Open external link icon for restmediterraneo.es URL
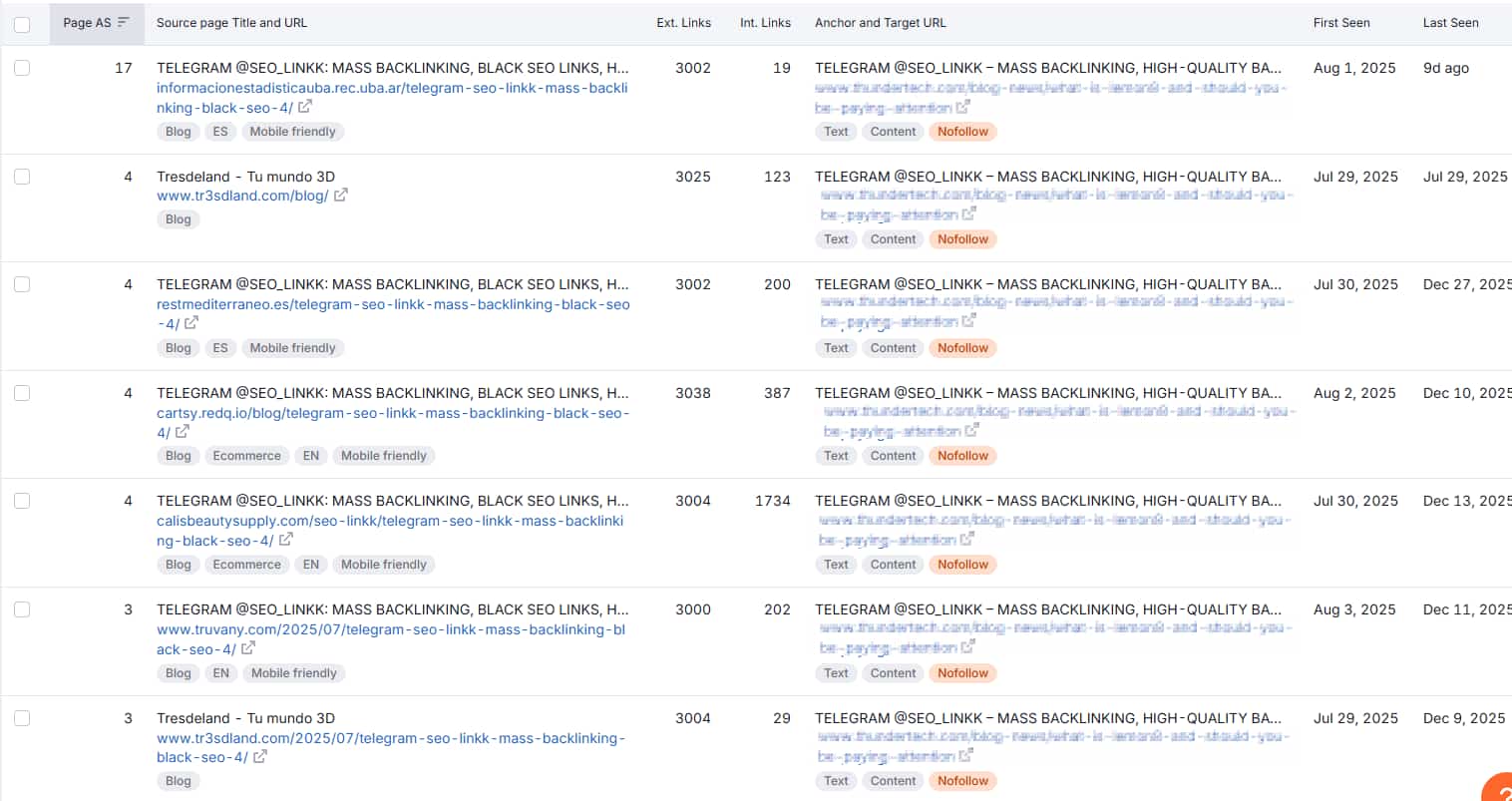 (191, 323)
